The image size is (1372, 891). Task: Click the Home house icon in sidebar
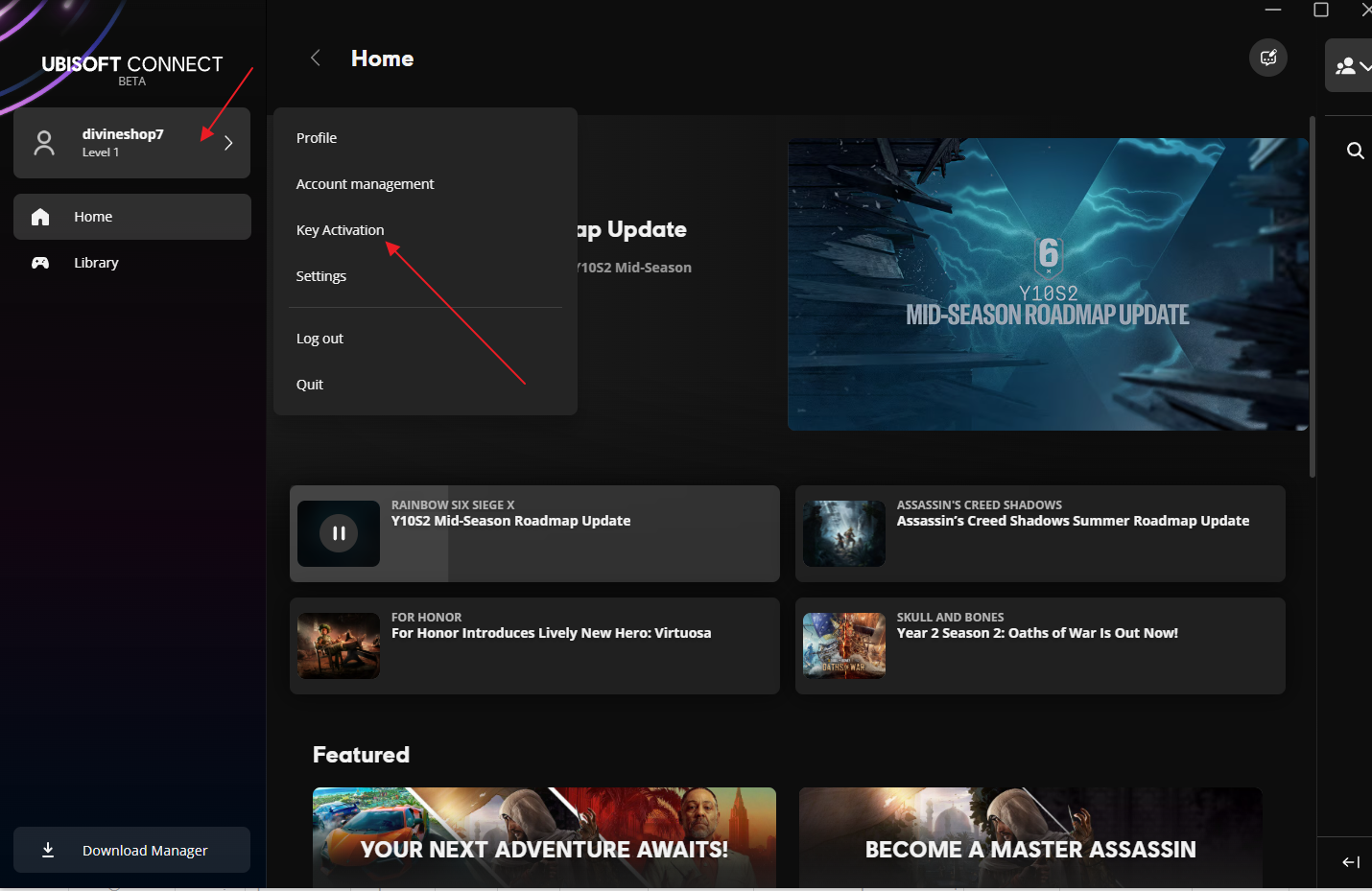(40, 217)
